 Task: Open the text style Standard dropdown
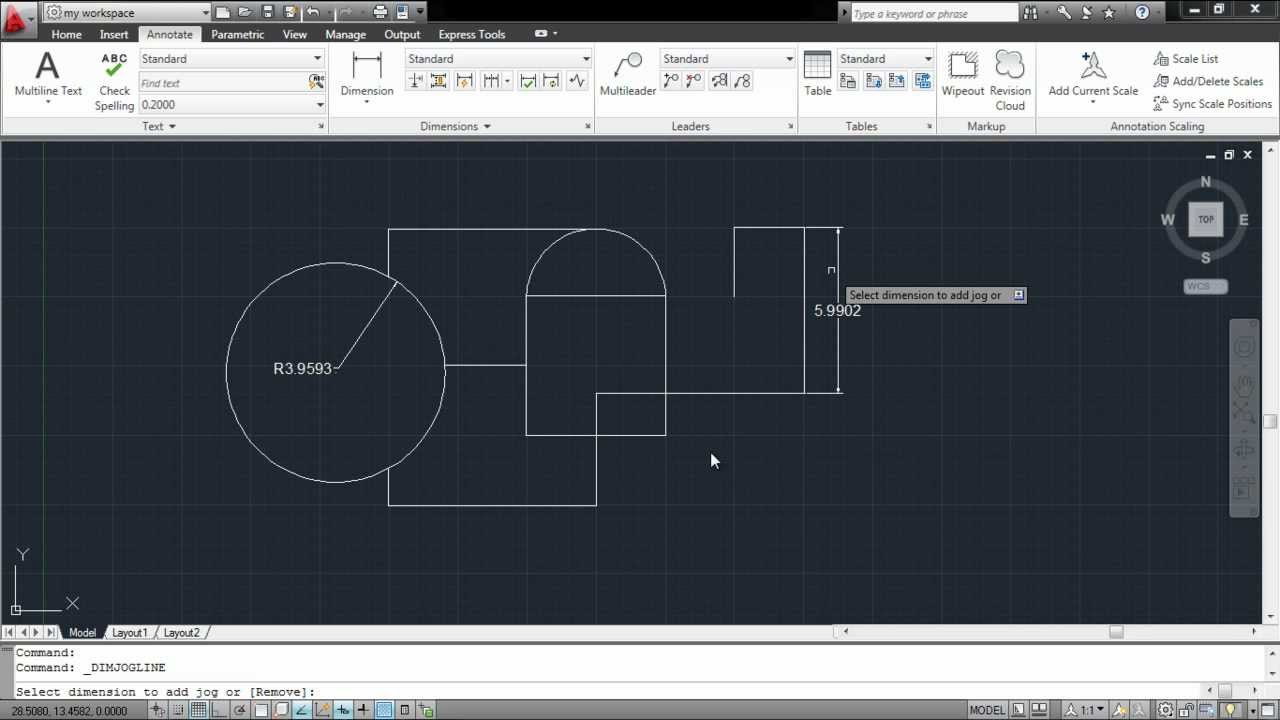click(232, 59)
